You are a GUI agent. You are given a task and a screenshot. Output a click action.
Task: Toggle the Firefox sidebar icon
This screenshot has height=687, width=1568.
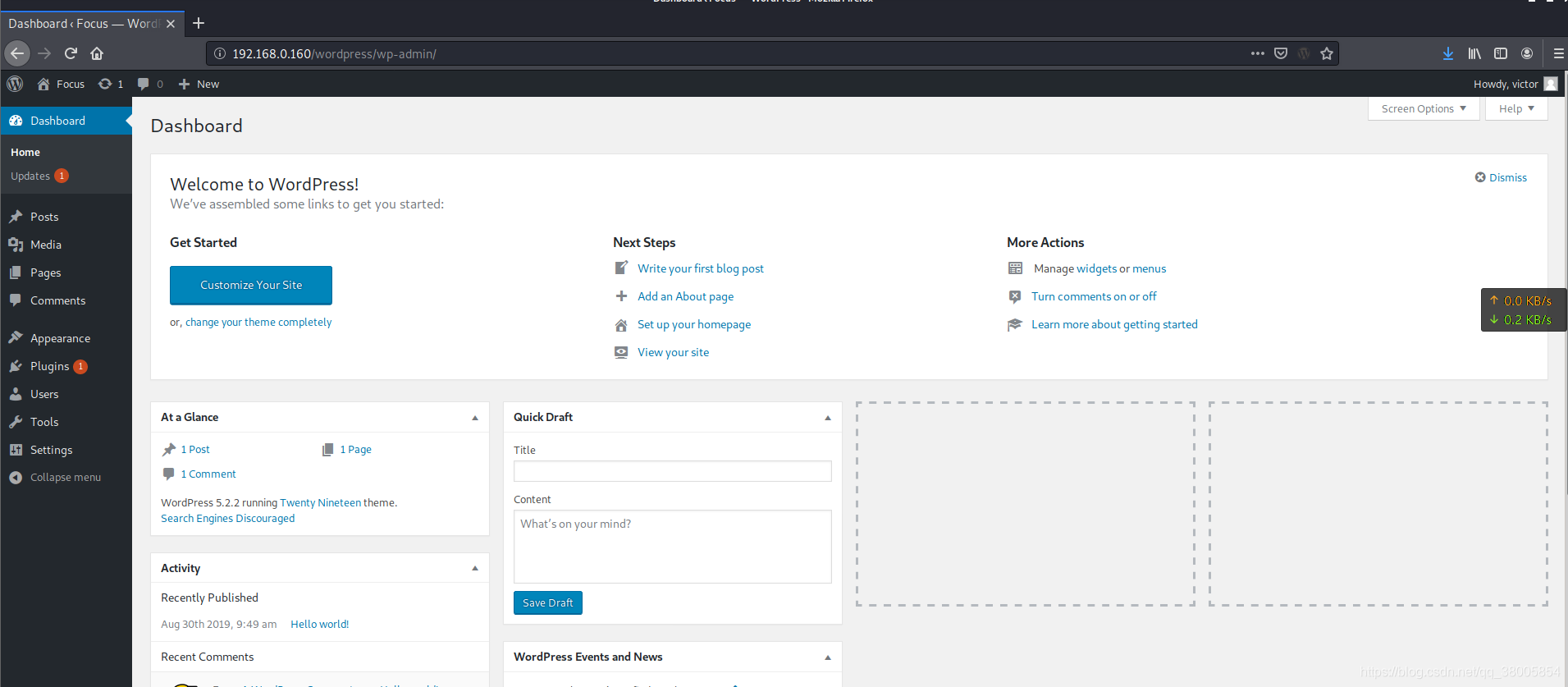pyautogui.click(x=1501, y=53)
